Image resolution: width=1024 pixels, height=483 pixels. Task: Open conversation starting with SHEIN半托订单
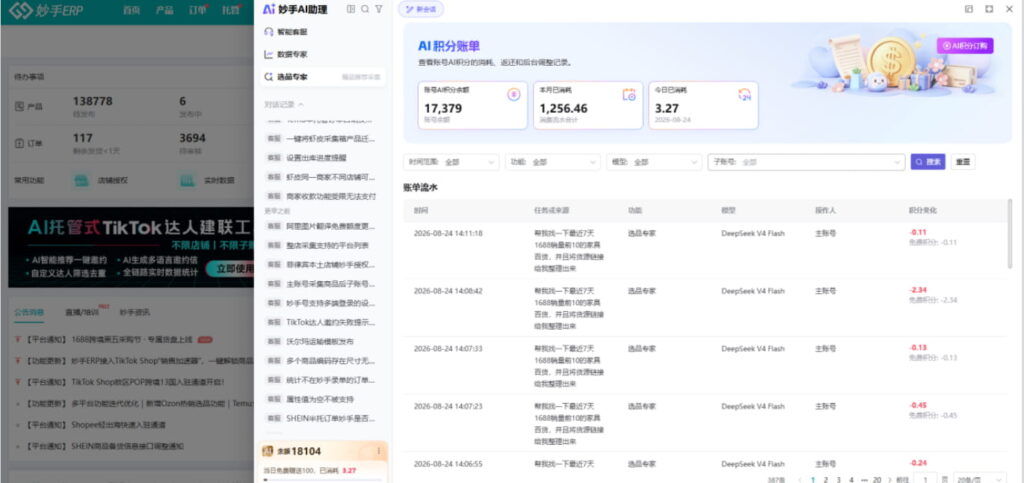click(330, 418)
